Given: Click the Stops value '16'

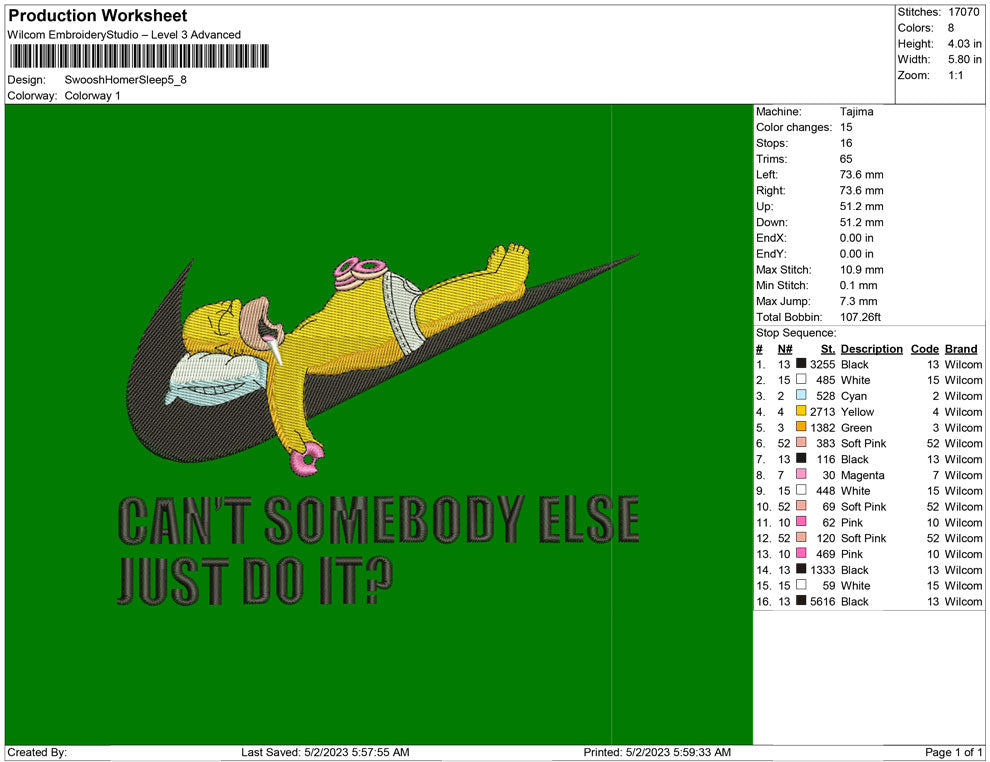Looking at the screenshot, I should (x=846, y=143).
